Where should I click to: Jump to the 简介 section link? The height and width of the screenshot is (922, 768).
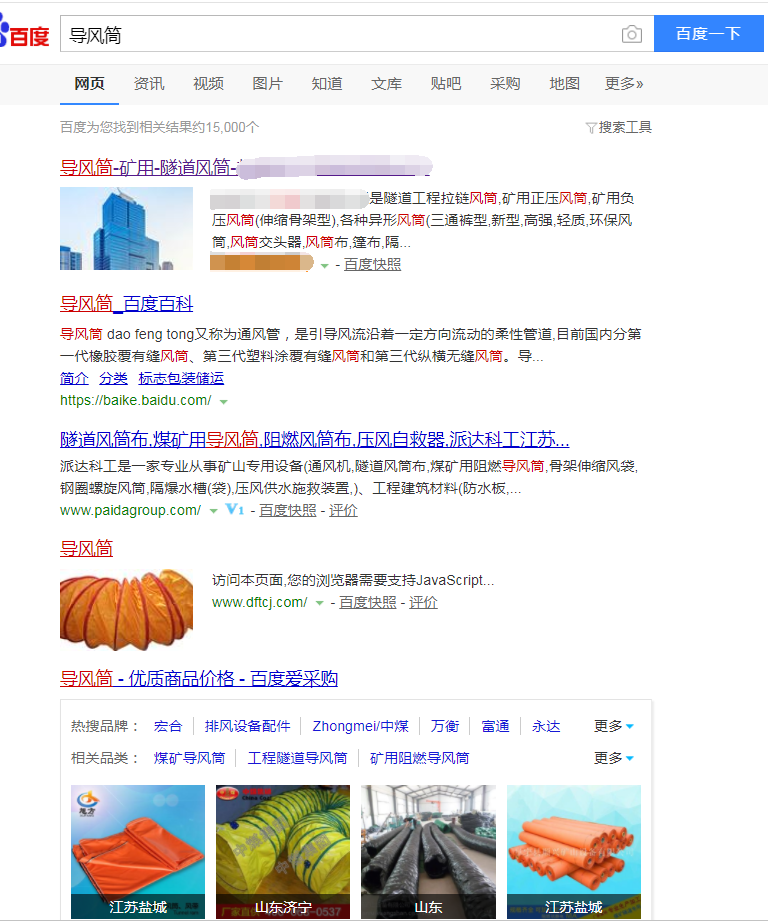pyautogui.click(x=74, y=378)
